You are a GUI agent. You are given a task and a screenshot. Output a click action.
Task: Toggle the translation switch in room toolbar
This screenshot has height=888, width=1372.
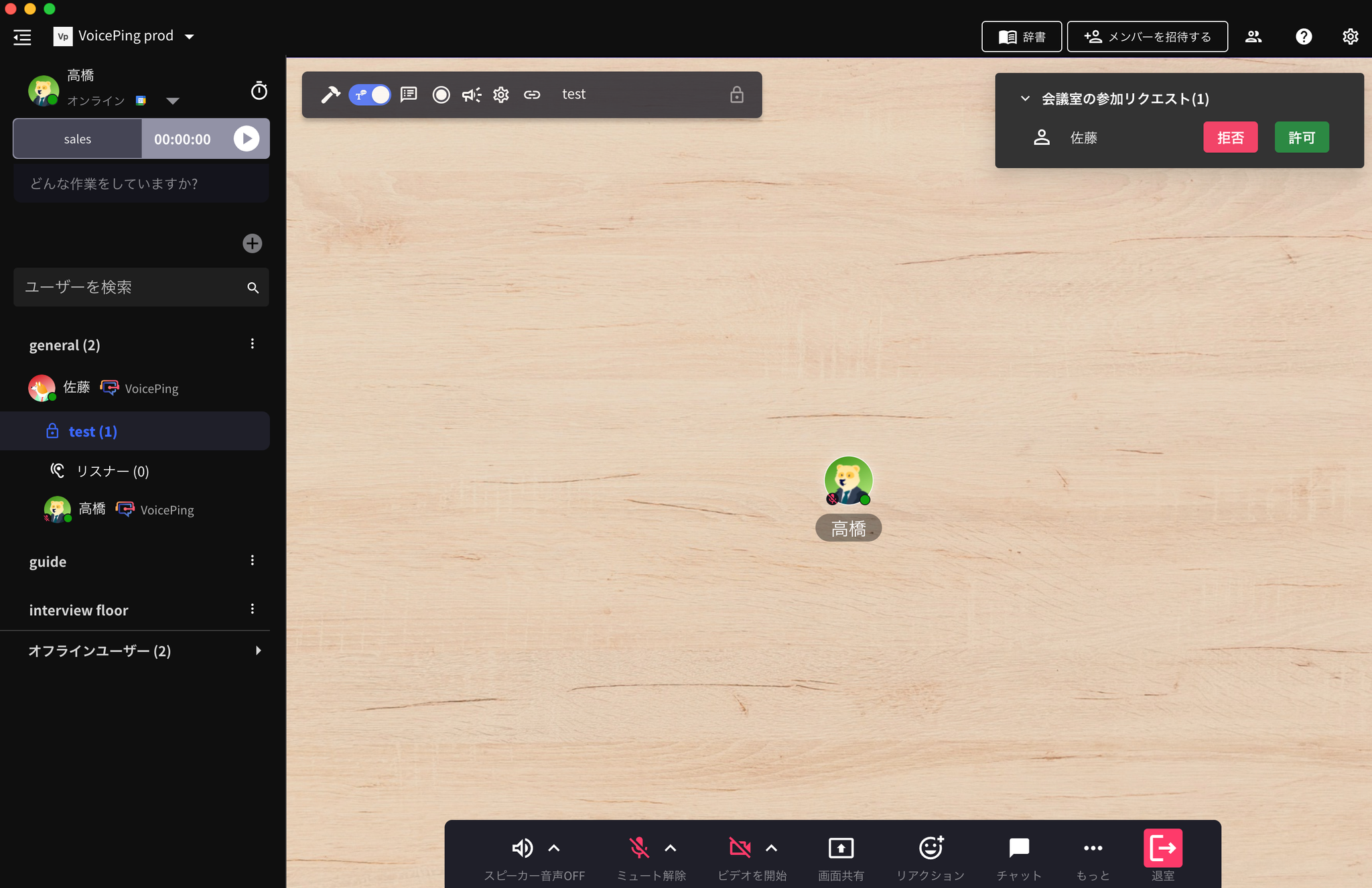coord(370,94)
